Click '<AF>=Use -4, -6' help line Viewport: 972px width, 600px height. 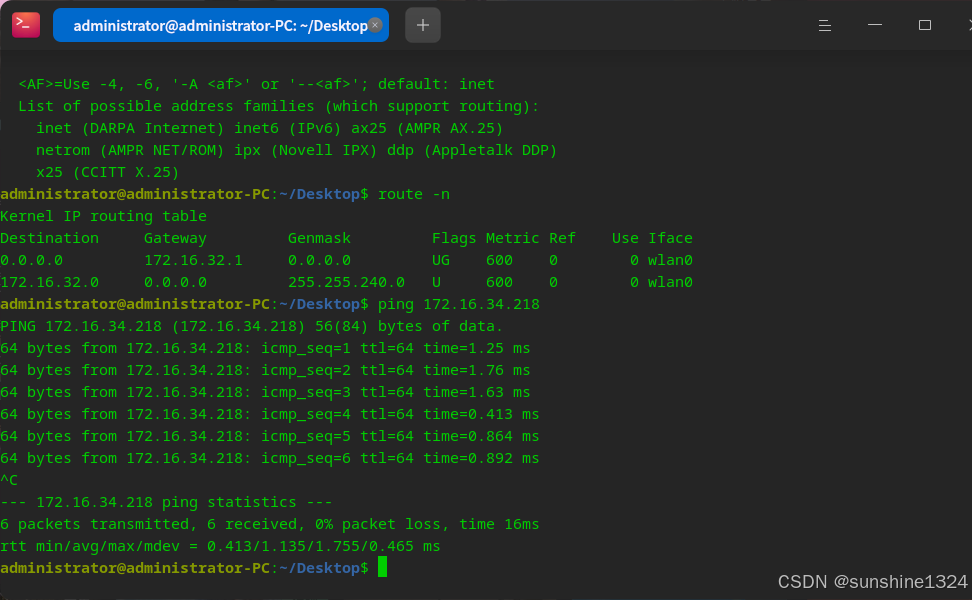(257, 84)
